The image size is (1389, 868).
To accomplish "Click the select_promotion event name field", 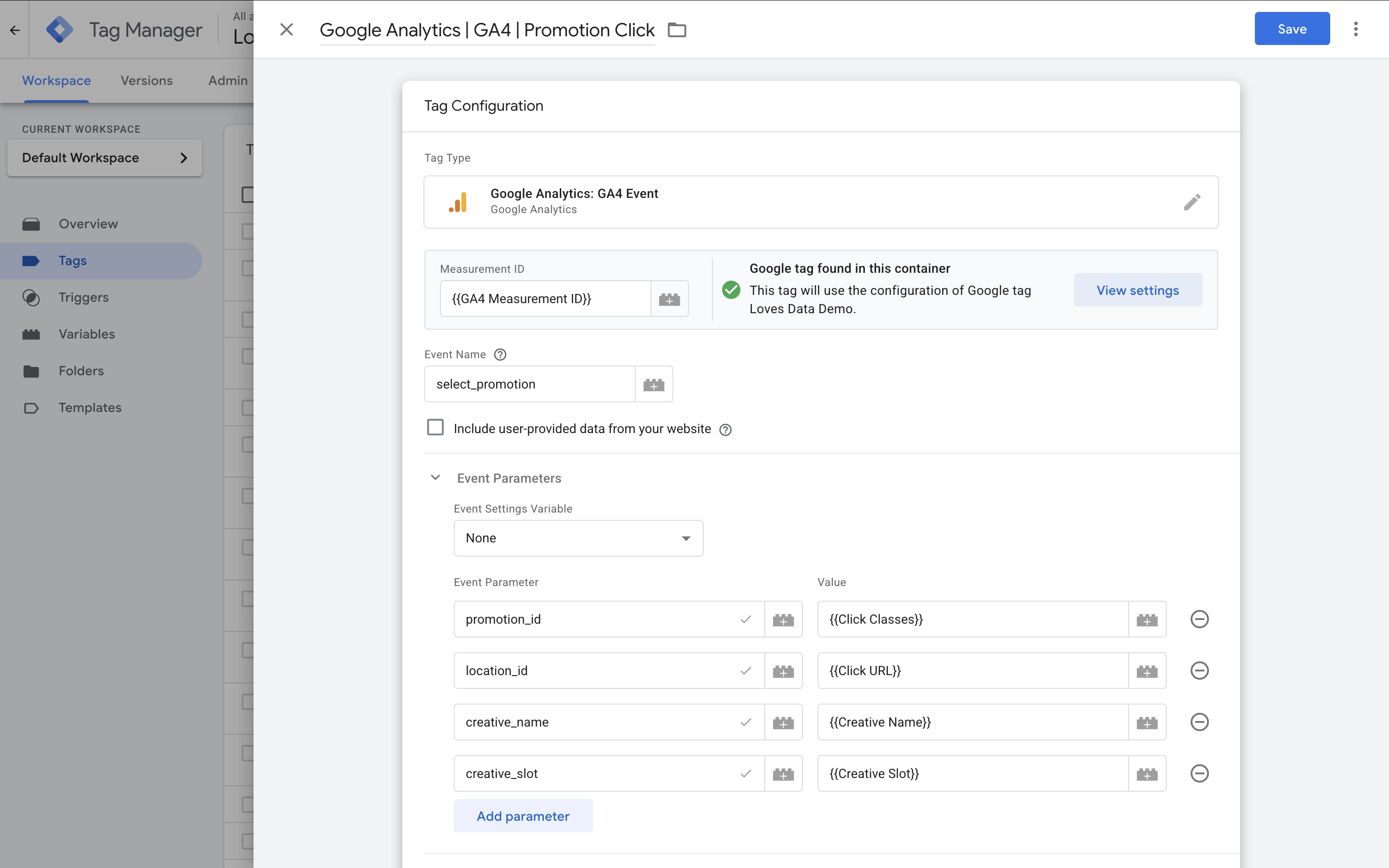I will pos(530,384).
